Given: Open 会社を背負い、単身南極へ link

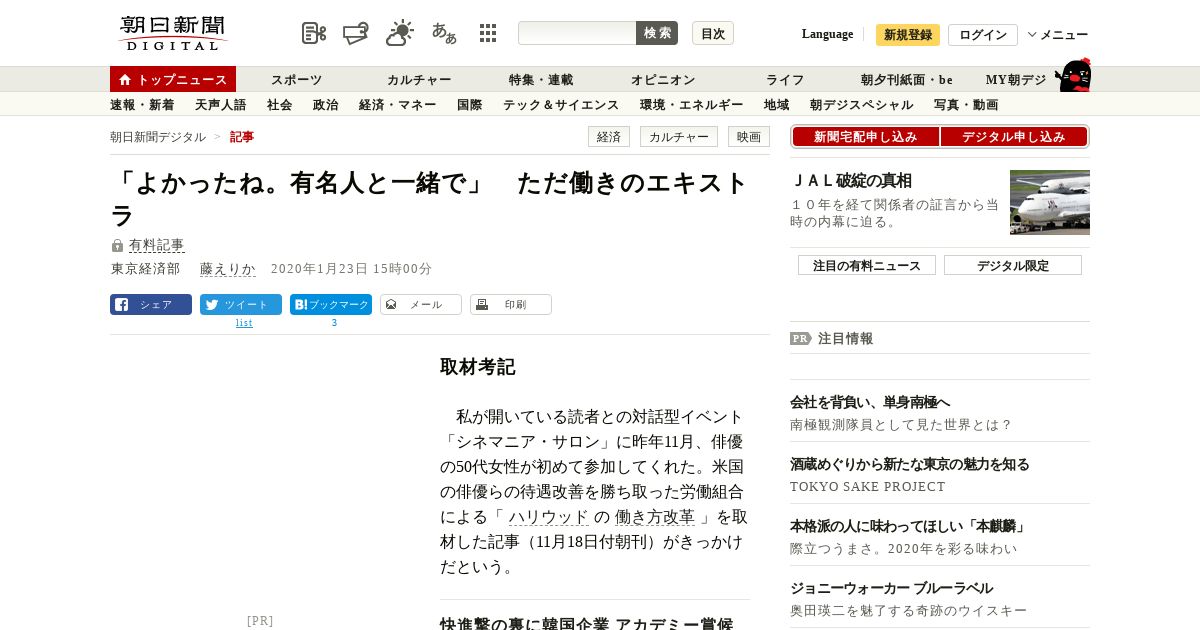Looking at the screenshot, I should tap(870, 402).
